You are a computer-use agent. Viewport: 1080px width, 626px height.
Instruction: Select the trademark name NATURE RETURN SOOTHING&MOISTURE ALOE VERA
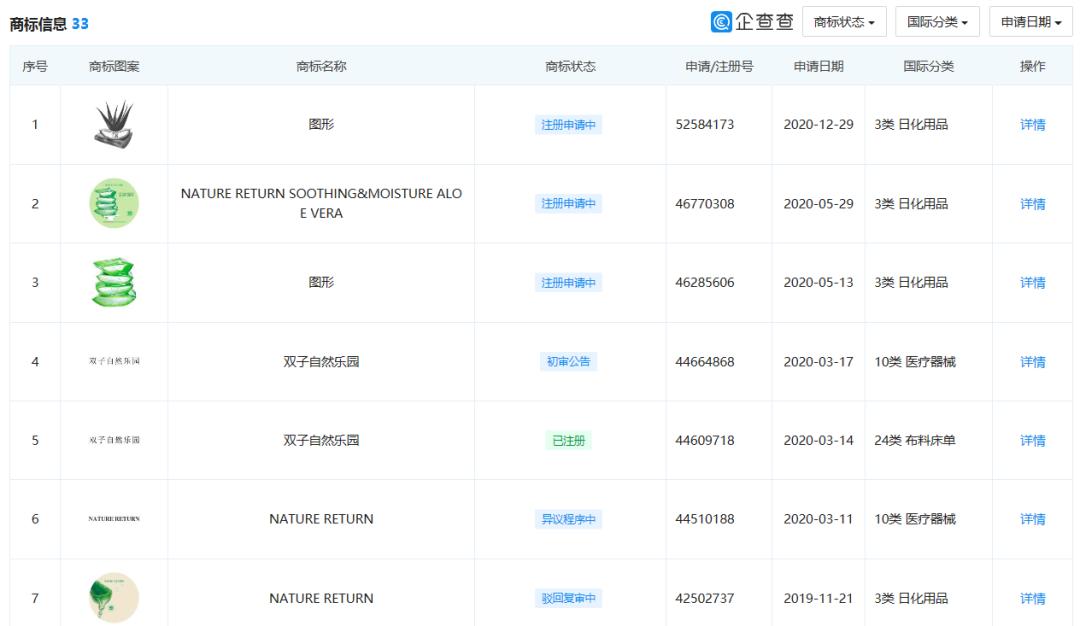tap(321, 203)
